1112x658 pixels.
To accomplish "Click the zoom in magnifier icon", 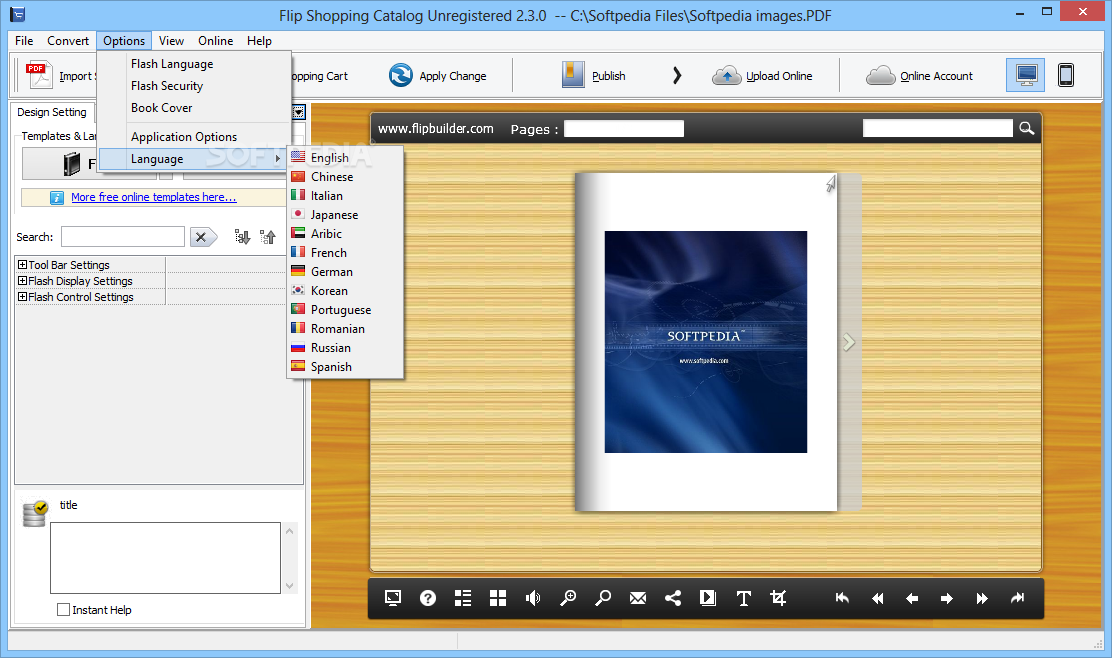I will [x=568, y=598].
